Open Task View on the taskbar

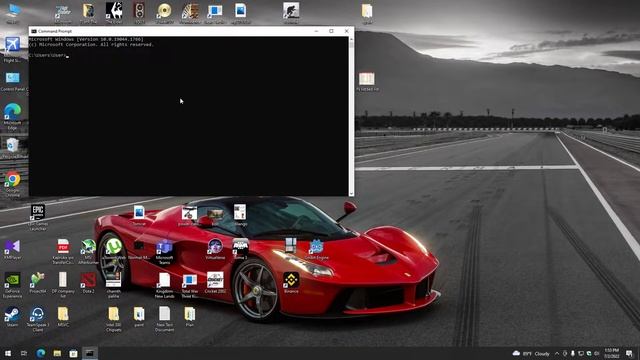pyautogui.click(x=24, y=353)
